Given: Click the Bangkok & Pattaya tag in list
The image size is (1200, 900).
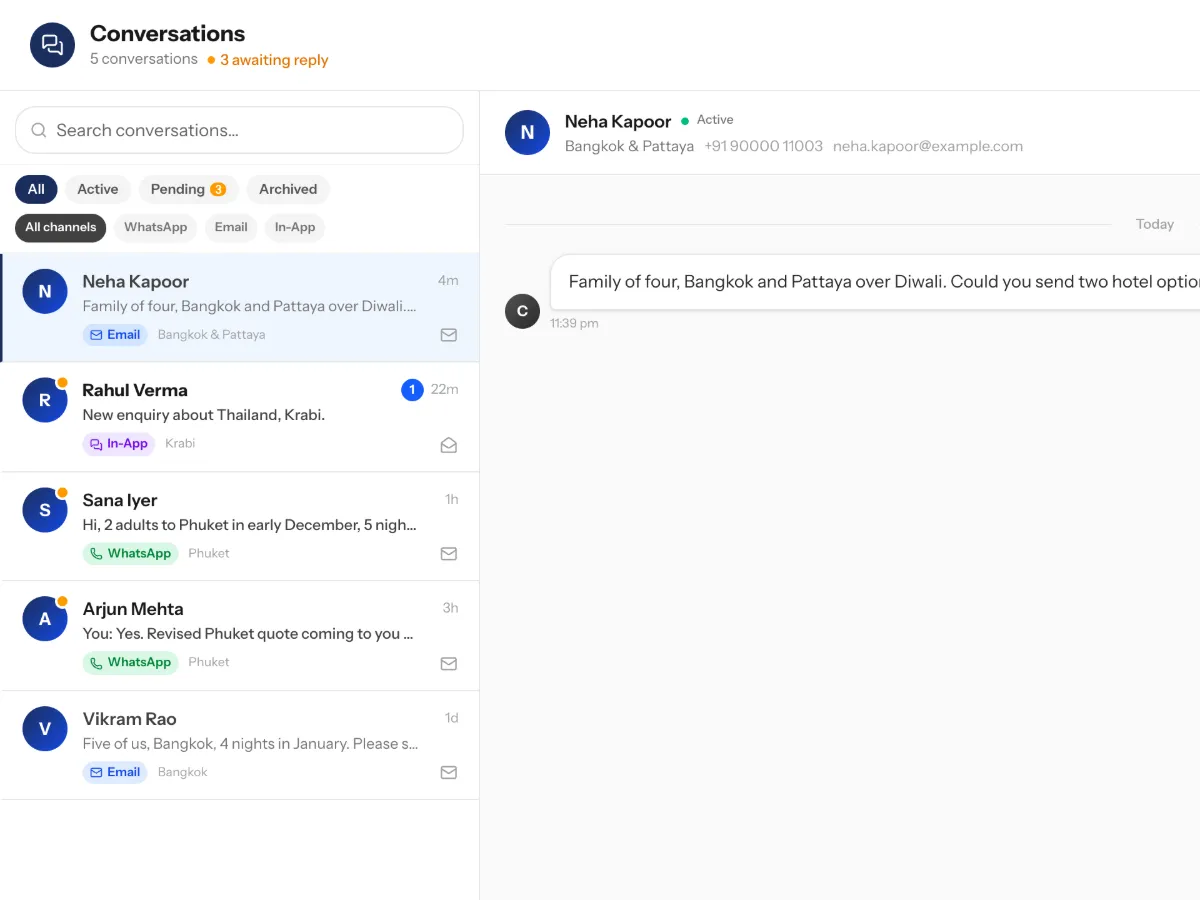Looking at the screenshot, I should point(211,335).
